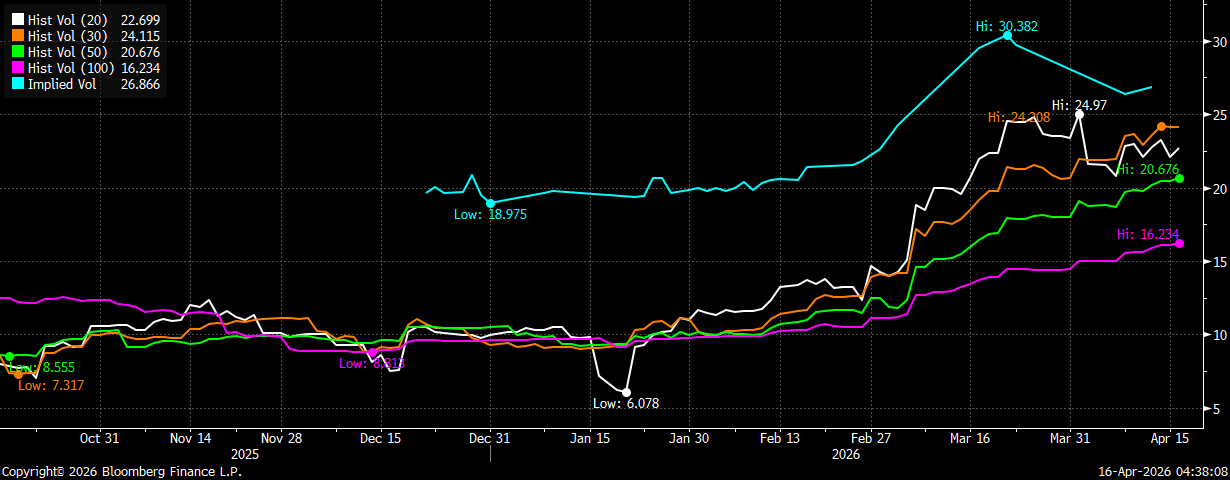Select the green endpoint marker Hi 20.676

[x=1180, y=178]
